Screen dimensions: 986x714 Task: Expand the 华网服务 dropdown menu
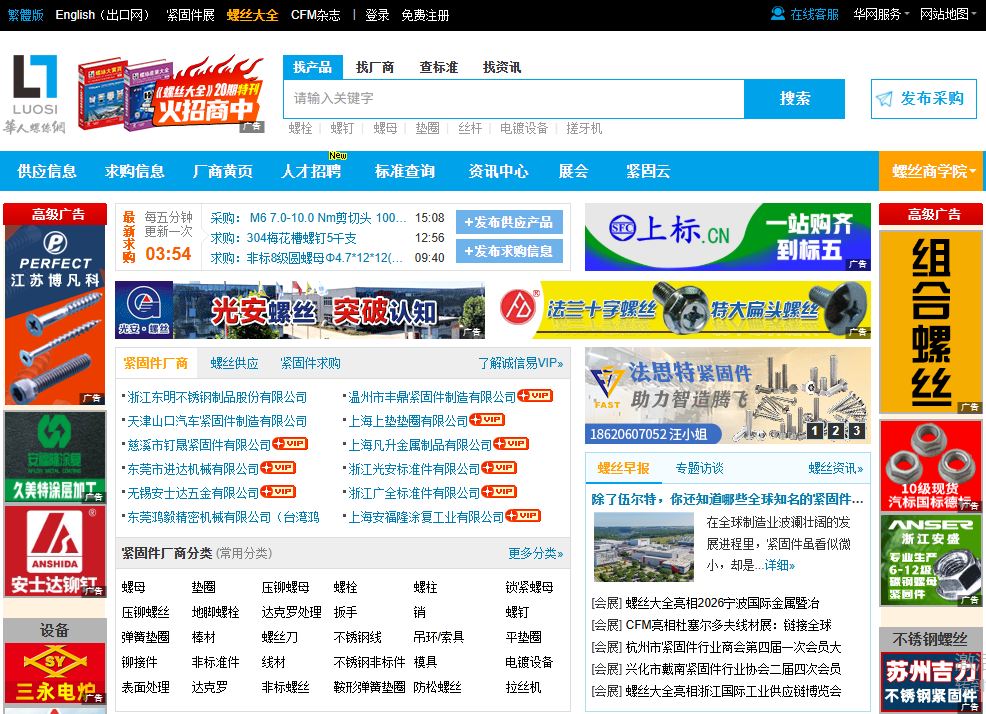pyautogui.click(x=881, y=14)
